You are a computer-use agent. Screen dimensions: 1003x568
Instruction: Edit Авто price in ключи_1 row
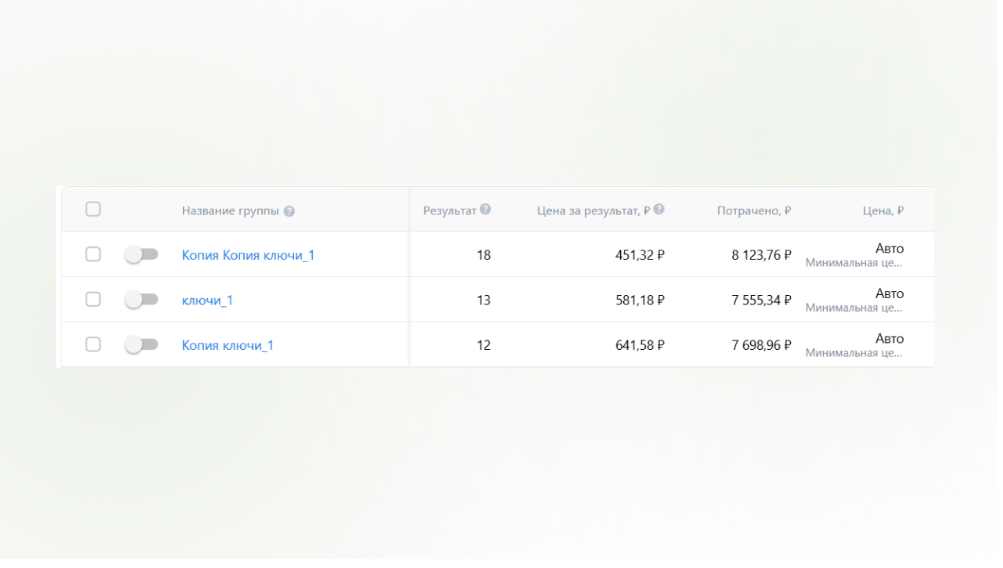pos(888,293)
